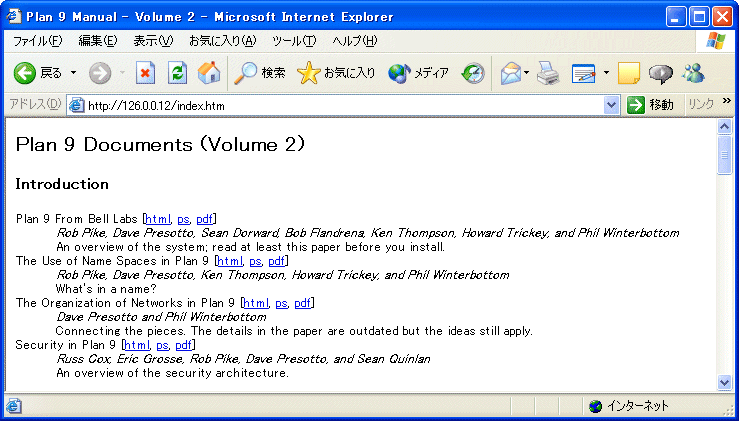Image resolution: width=739 pixels, height=421 pixels.
Task: Click the greyed-out forward arrow button
Action: (x=99, y=73)
